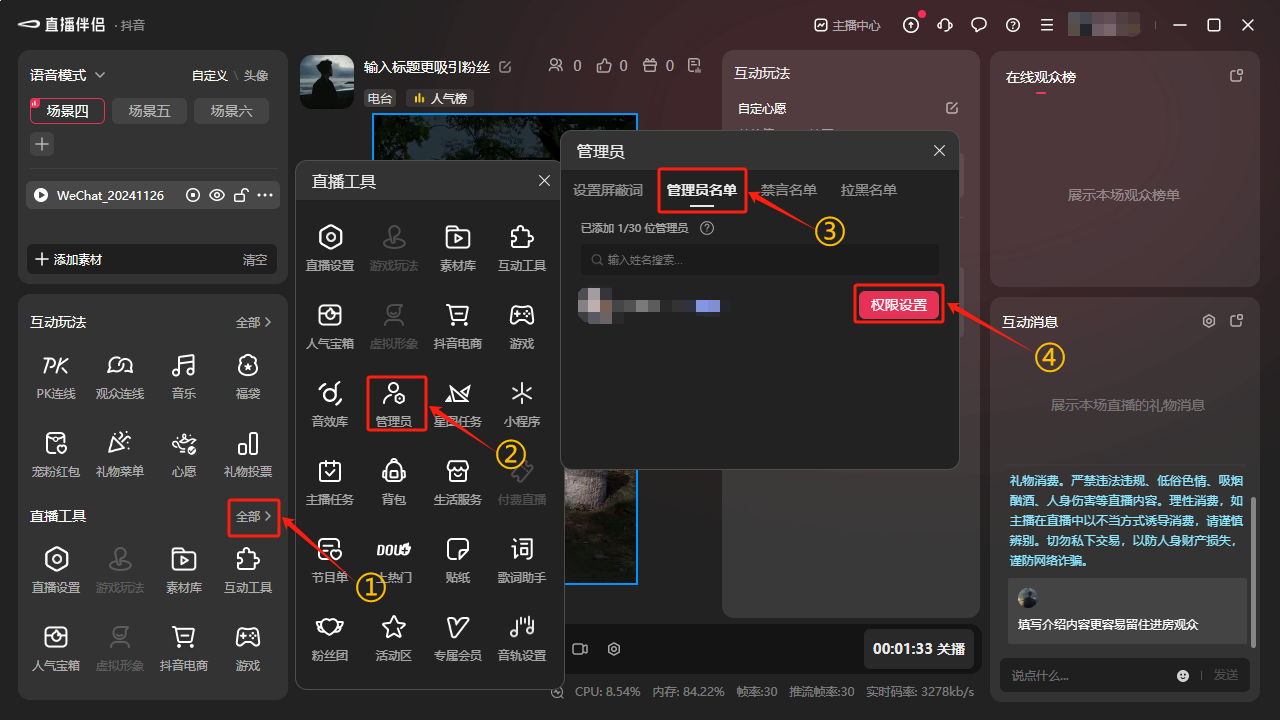Screen dimensions: 1280x720
Task: Open the 活动区 tool
Action: [394, 637]
